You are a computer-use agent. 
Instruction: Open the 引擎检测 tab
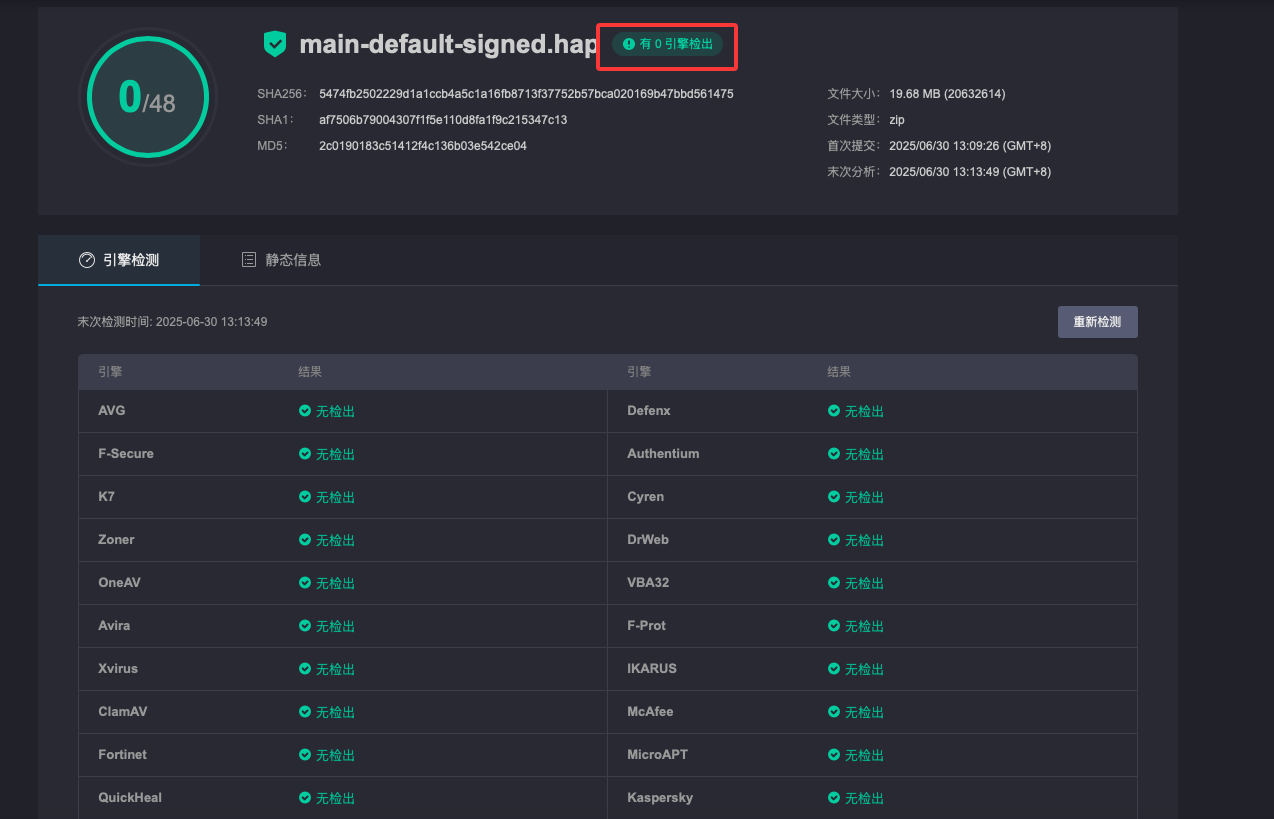click(x=119, y=260)
